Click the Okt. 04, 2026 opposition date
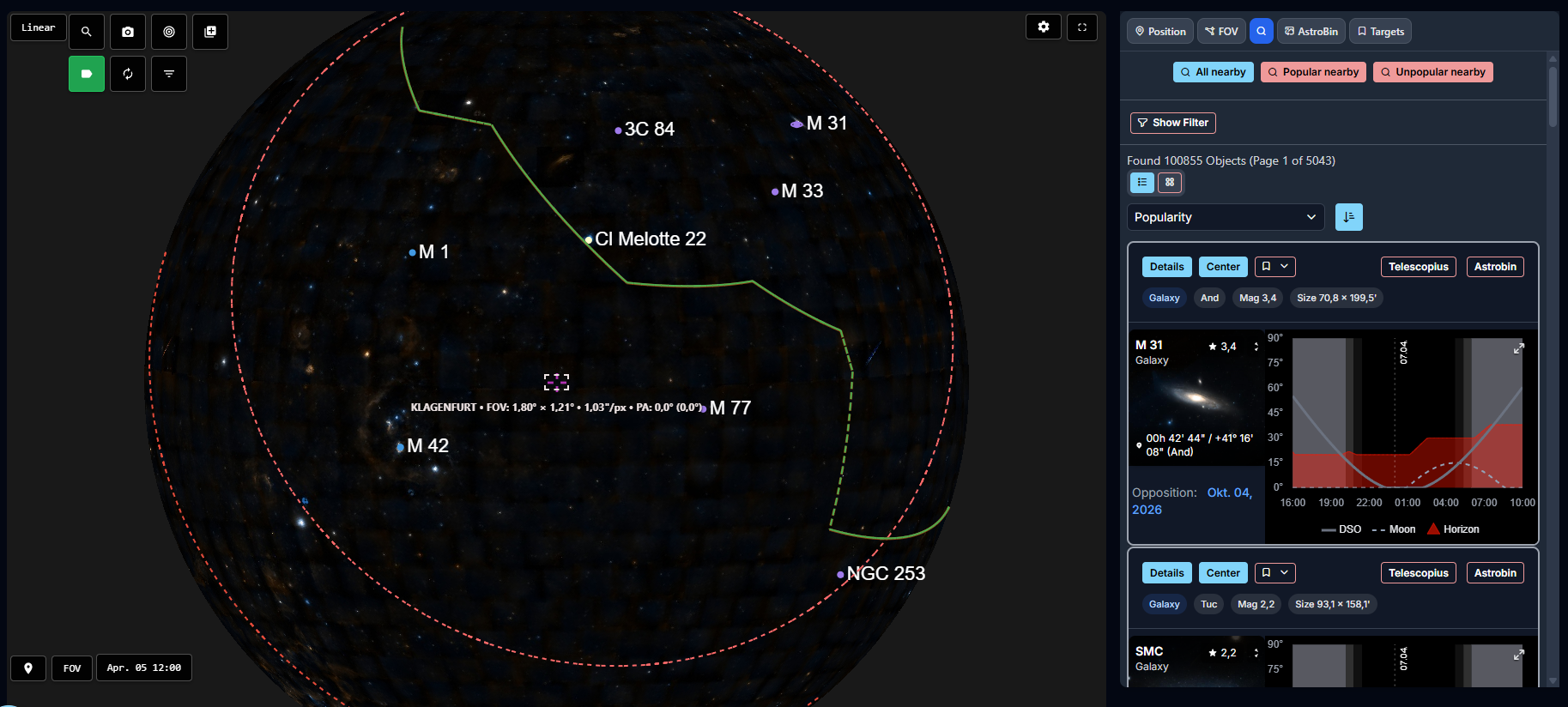The image size is (1568, 707). tap(1192, 501)
